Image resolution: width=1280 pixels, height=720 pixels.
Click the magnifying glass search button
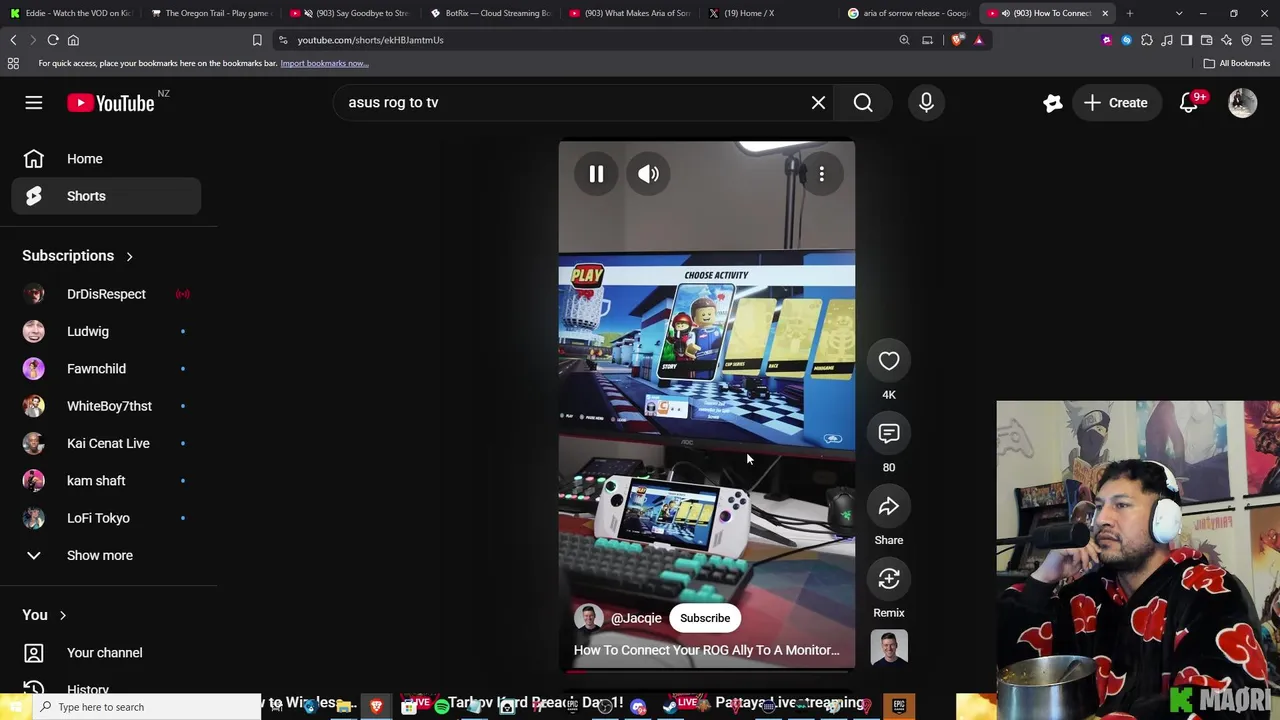click(863, 102)
